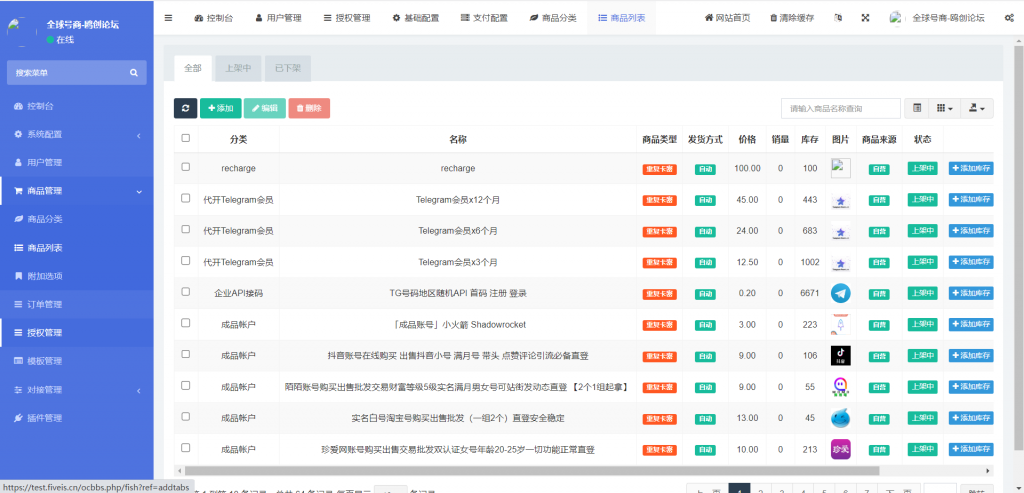Viewport: 1024px width, 493px height.
Task: Select checkbox for TG号码地区随机API row
Action: point(185,291)
